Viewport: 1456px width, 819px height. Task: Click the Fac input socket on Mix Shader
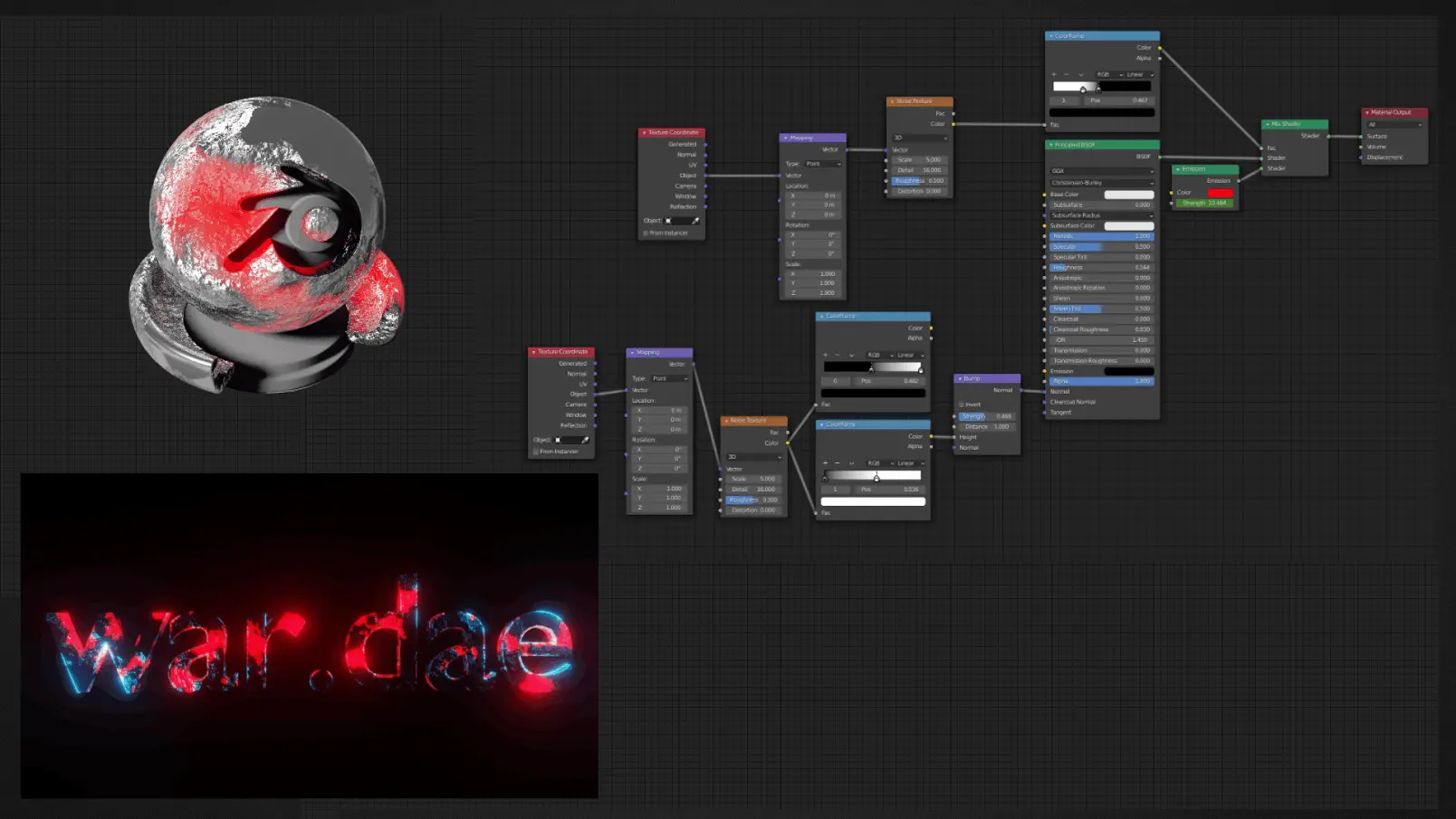coord(1262,148)
